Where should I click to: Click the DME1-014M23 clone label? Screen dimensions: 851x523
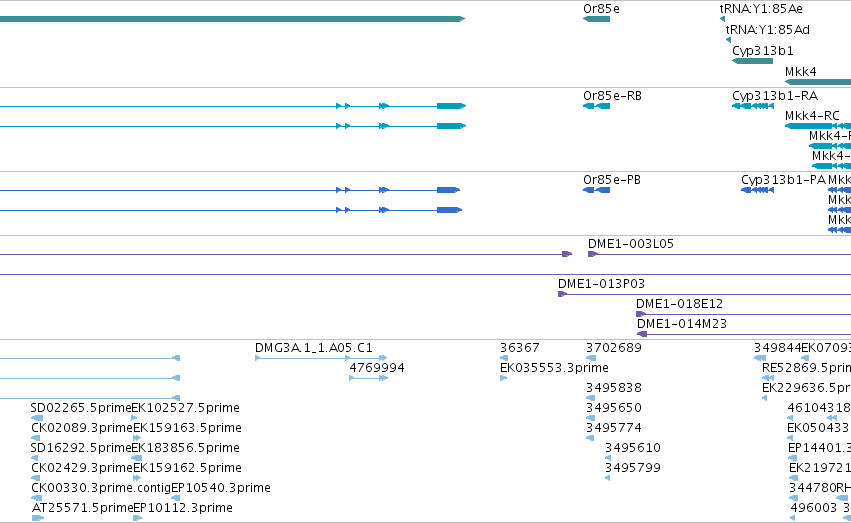pyautogui.click(x=682, y=324)
